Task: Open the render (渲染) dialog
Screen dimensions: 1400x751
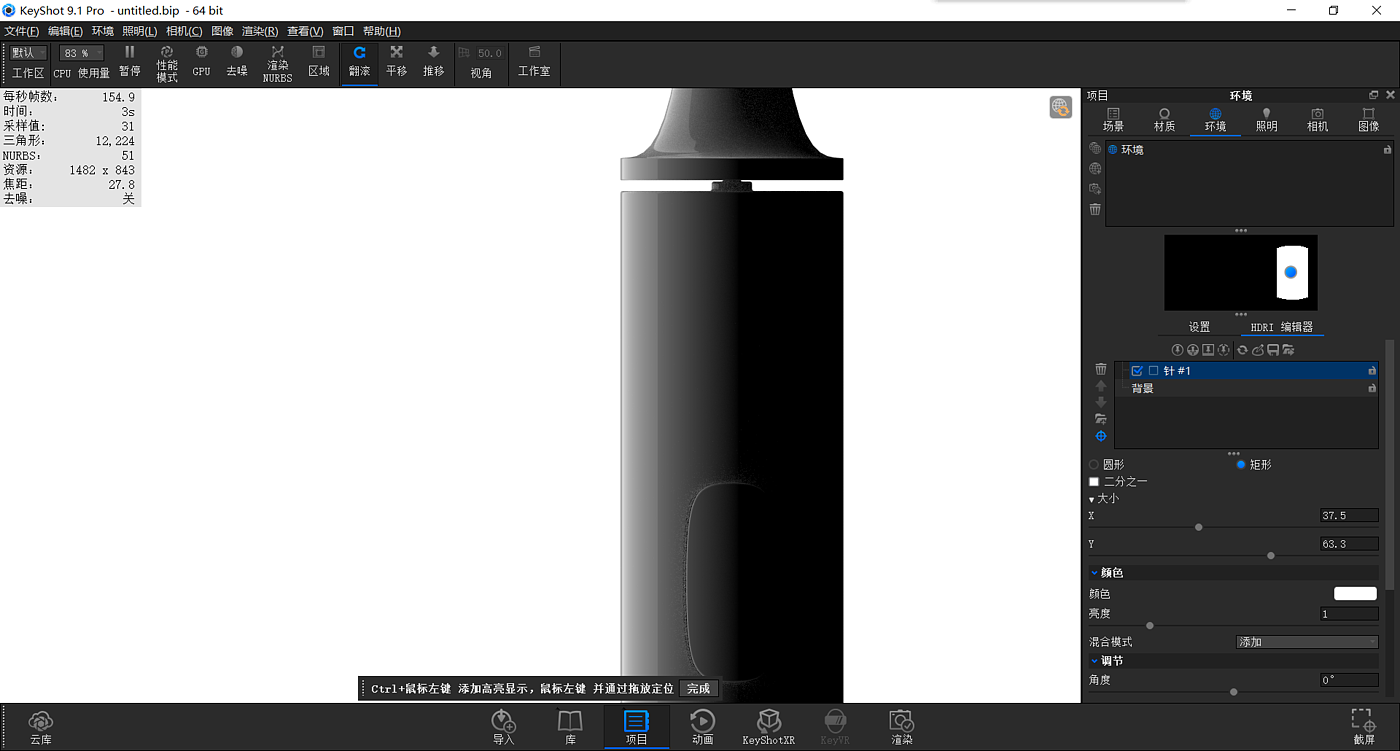Action: [x=902, y=727]
